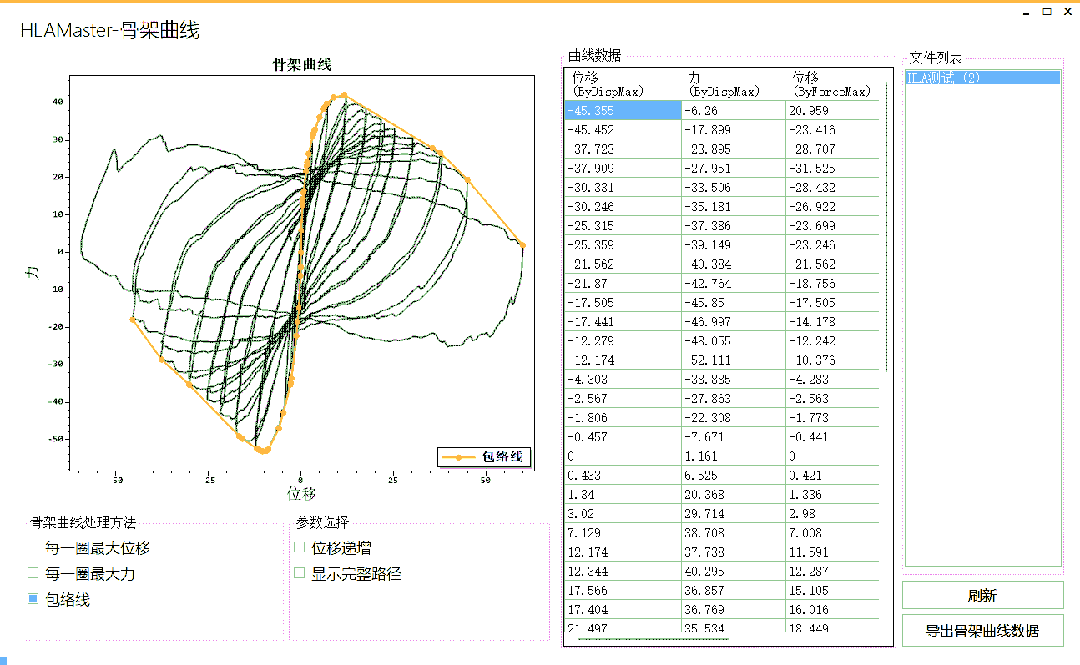Click the cell with value -6.26
The width and height of the screenshot is (1080, 665).
(734, 110)
